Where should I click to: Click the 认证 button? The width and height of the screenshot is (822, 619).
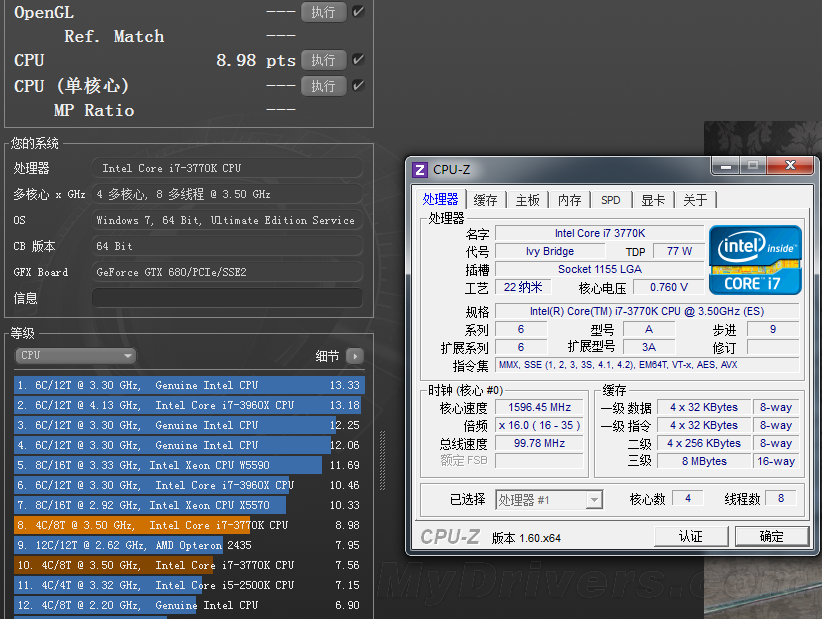[x=691, y=537]
